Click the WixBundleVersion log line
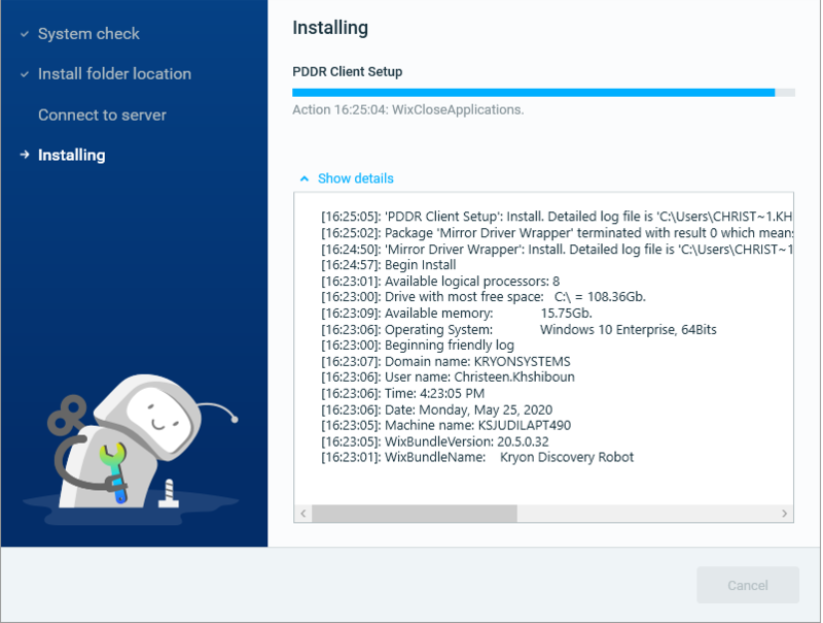Viewport: 823px width, 623px height. coord(435,441)
